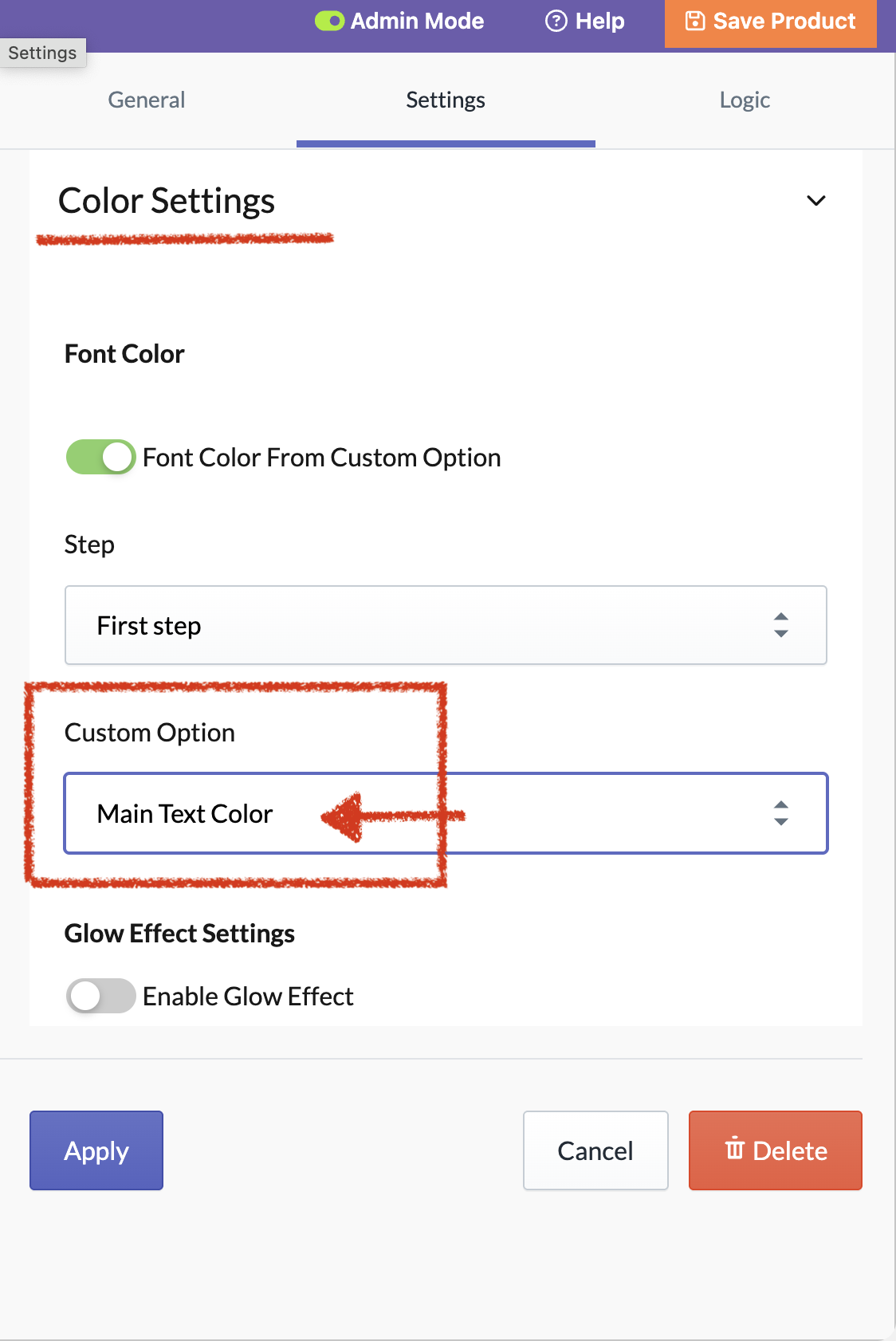Toggle the Admin Mode switch

(329, 21)
